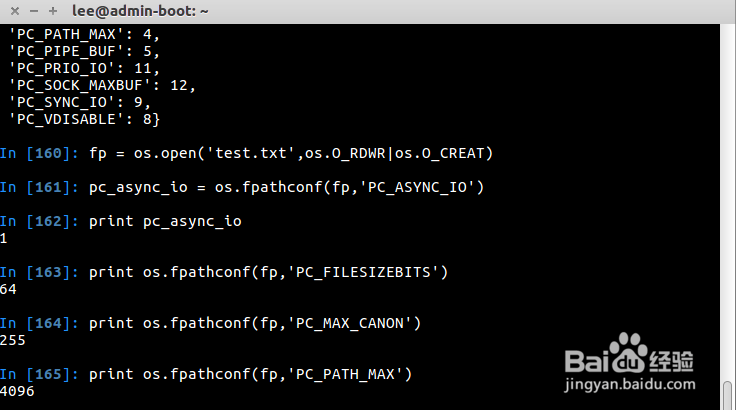Maximize the terminal window
Screen dimensions: 736x410
point(52,10)
